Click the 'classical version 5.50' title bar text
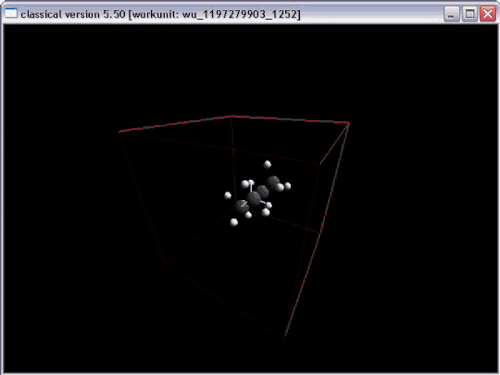Screen dimensions: 500x375 click(73, 14)
